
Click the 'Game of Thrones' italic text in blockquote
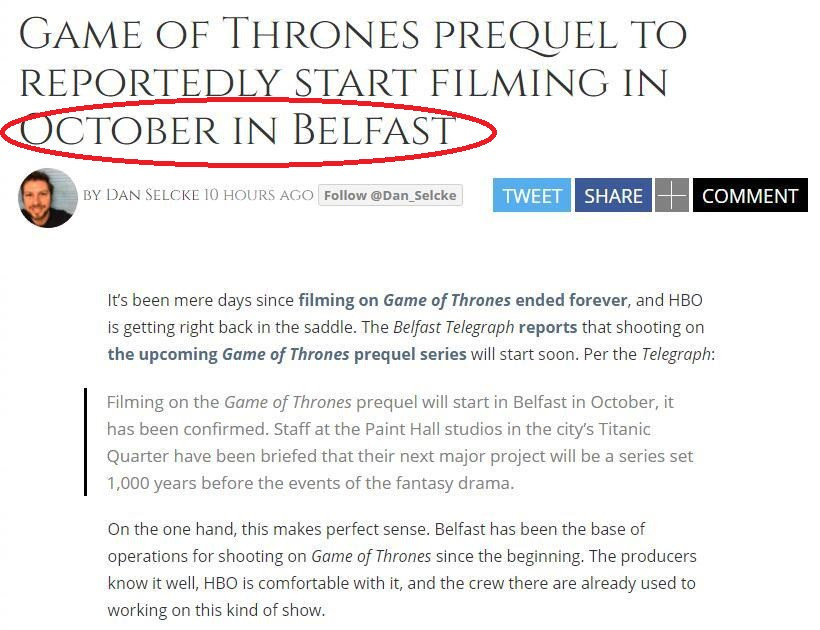pyautogui.click(x=288, y=402)
